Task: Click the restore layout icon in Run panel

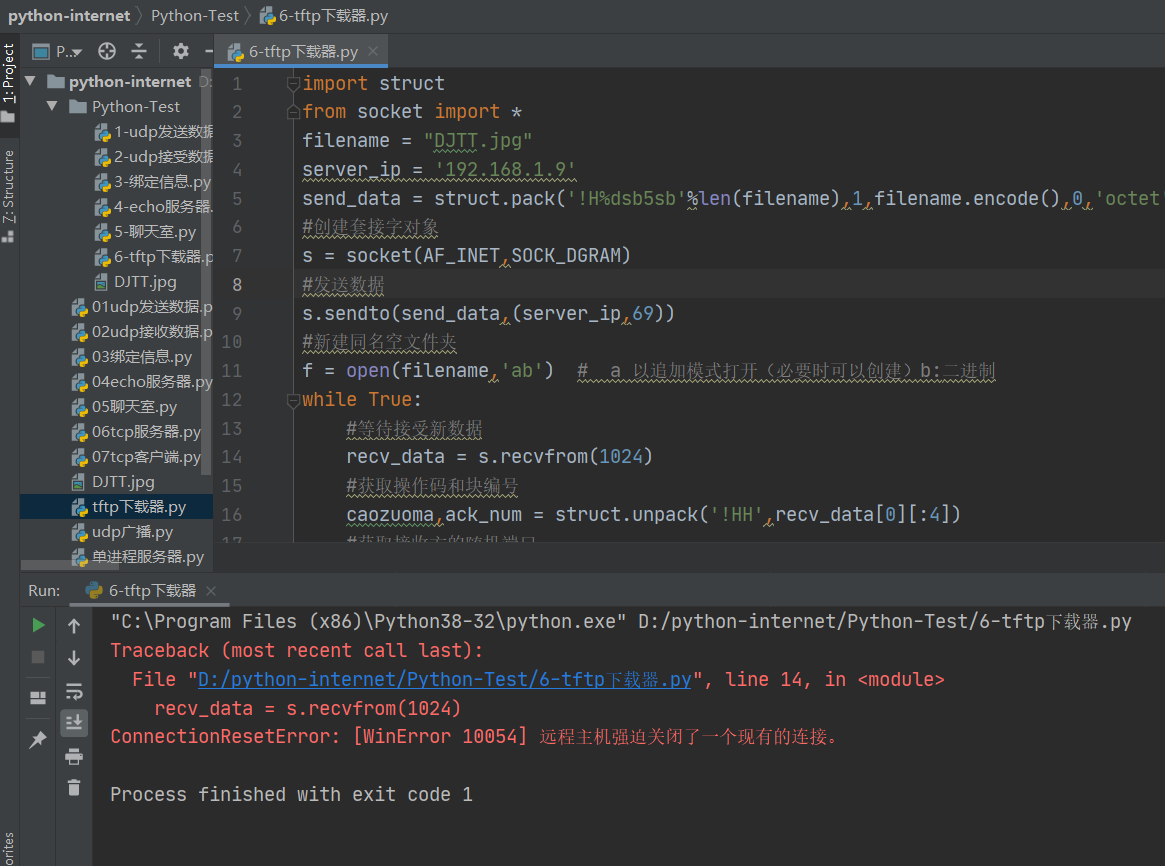Action: [x=38, y=697]
